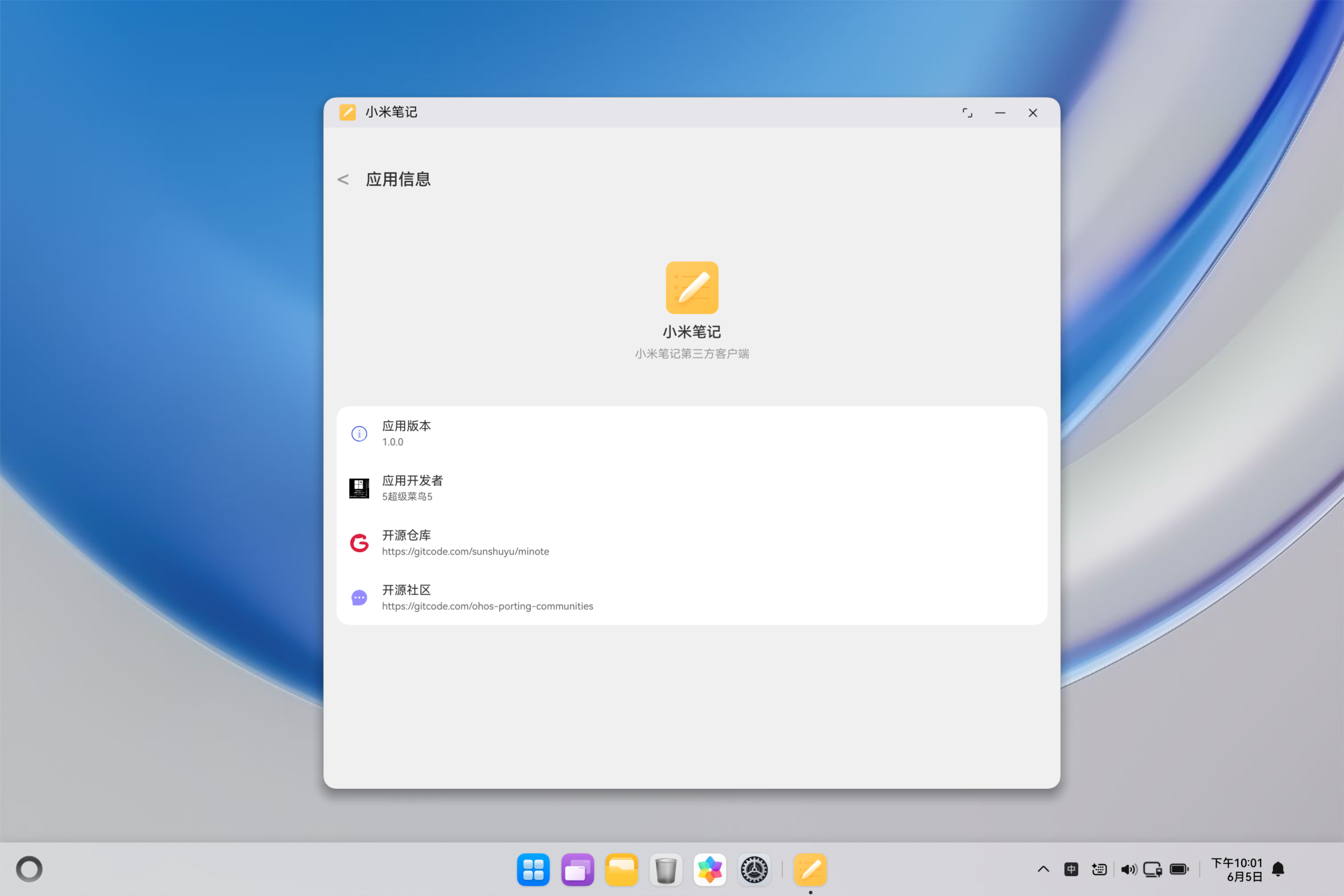
Task: Open the purple multi-window icon in dock
Action: 577,870
